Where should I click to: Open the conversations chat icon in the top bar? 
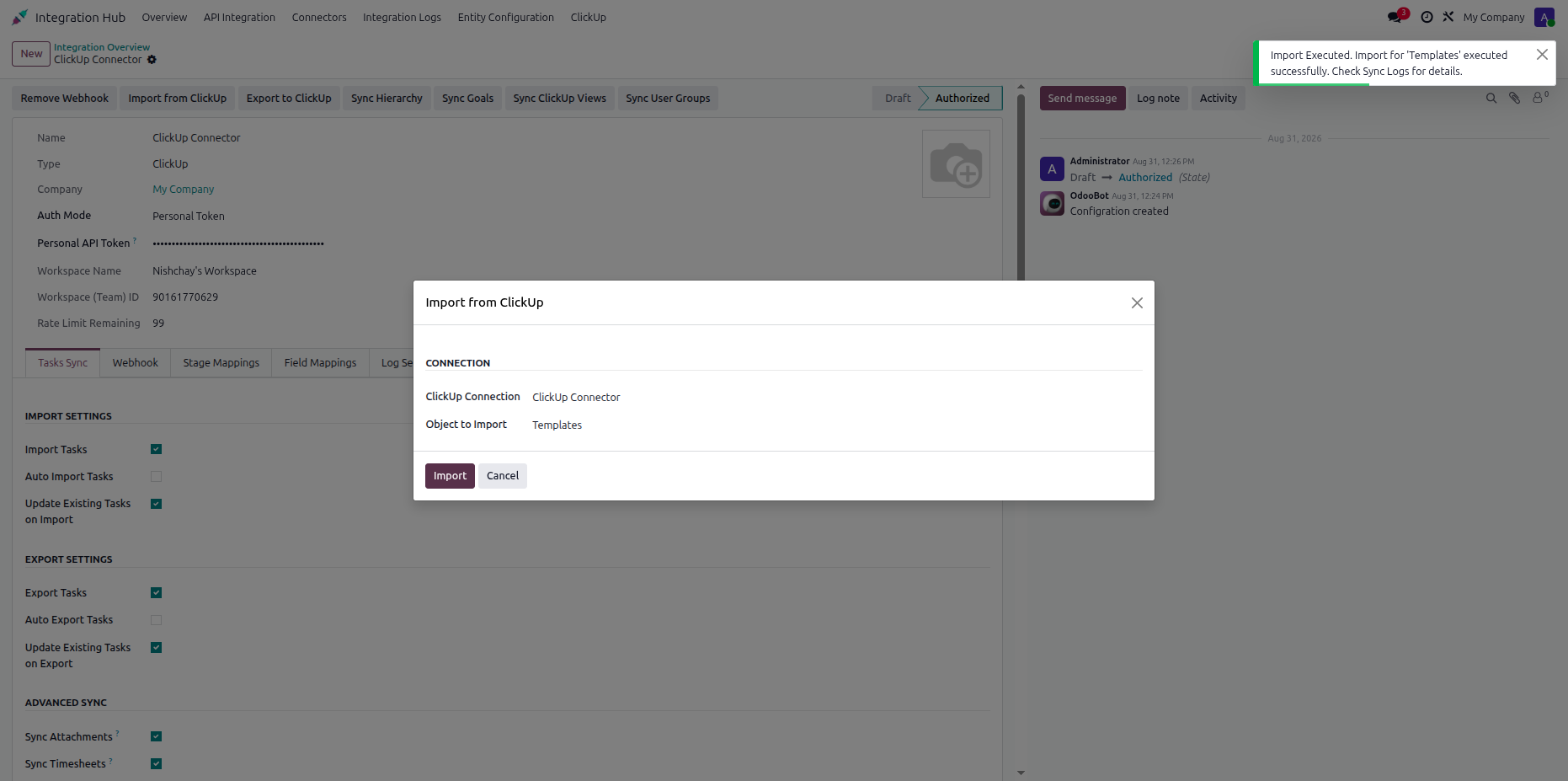(1395, 17)
